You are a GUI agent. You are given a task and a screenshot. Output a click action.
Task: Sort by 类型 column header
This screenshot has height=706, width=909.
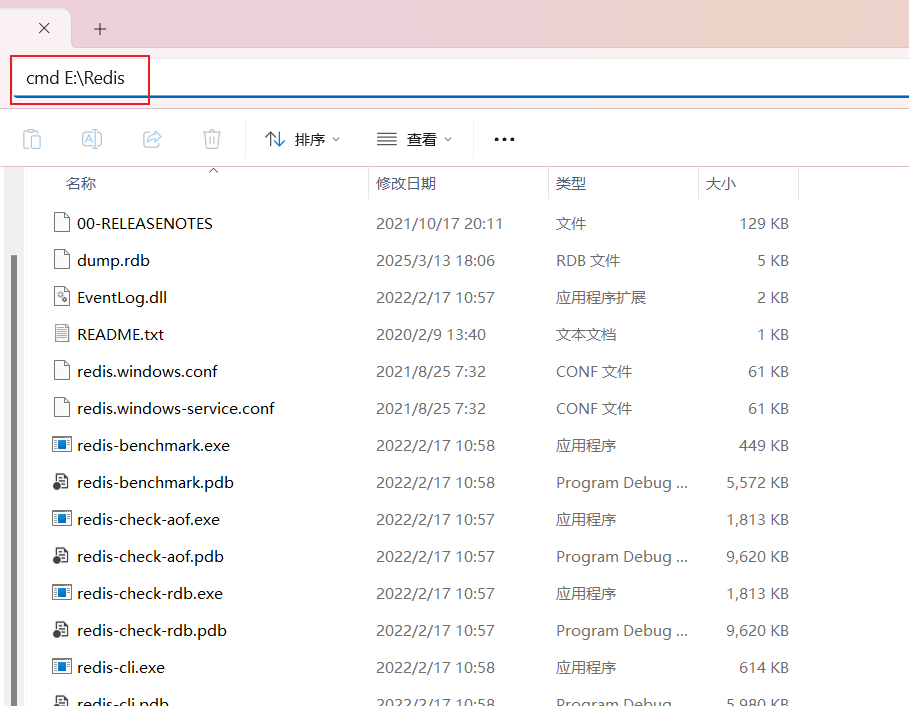pos(571,184)
